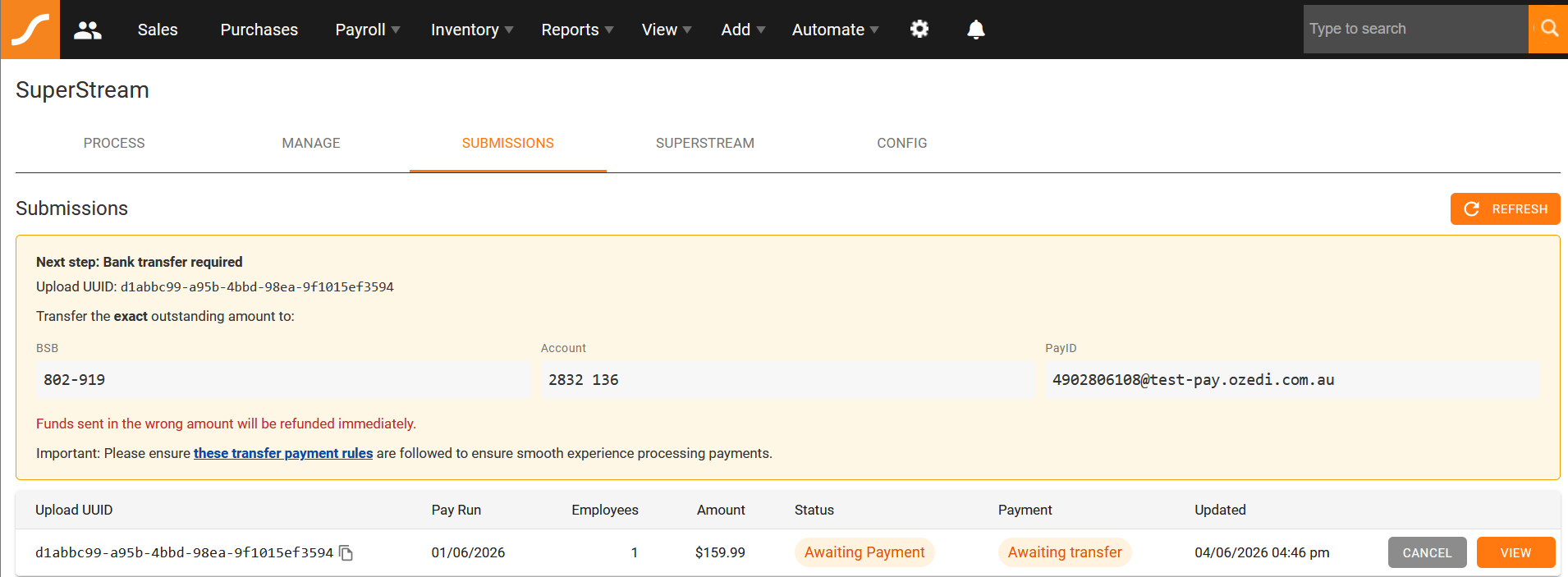Focus the Type to search field
1568x577 pixels.
click(1416, 29)
